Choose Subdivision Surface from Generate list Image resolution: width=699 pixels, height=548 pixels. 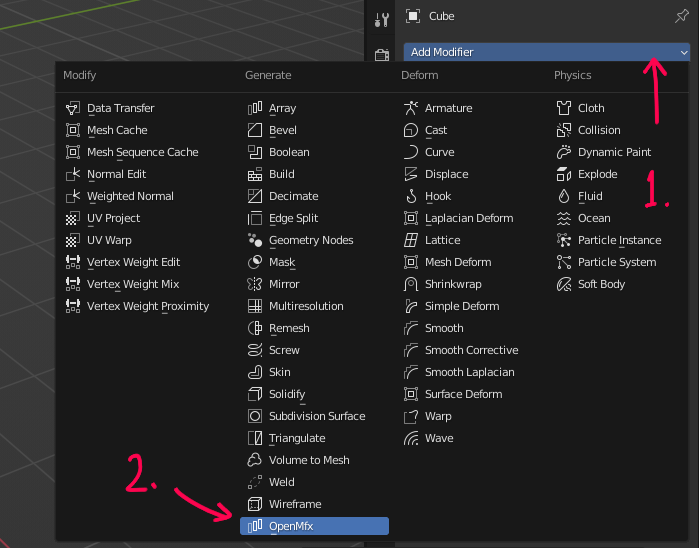click(x=316, y=416)
